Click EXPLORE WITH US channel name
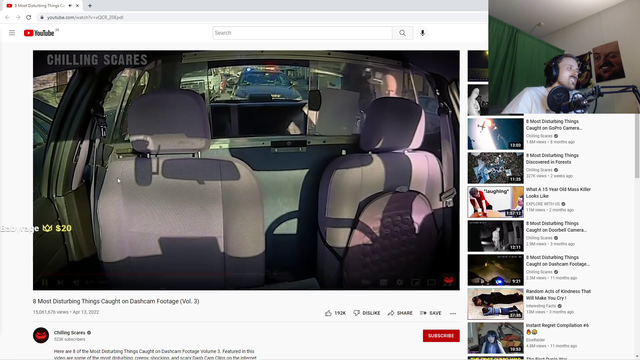 542,204
